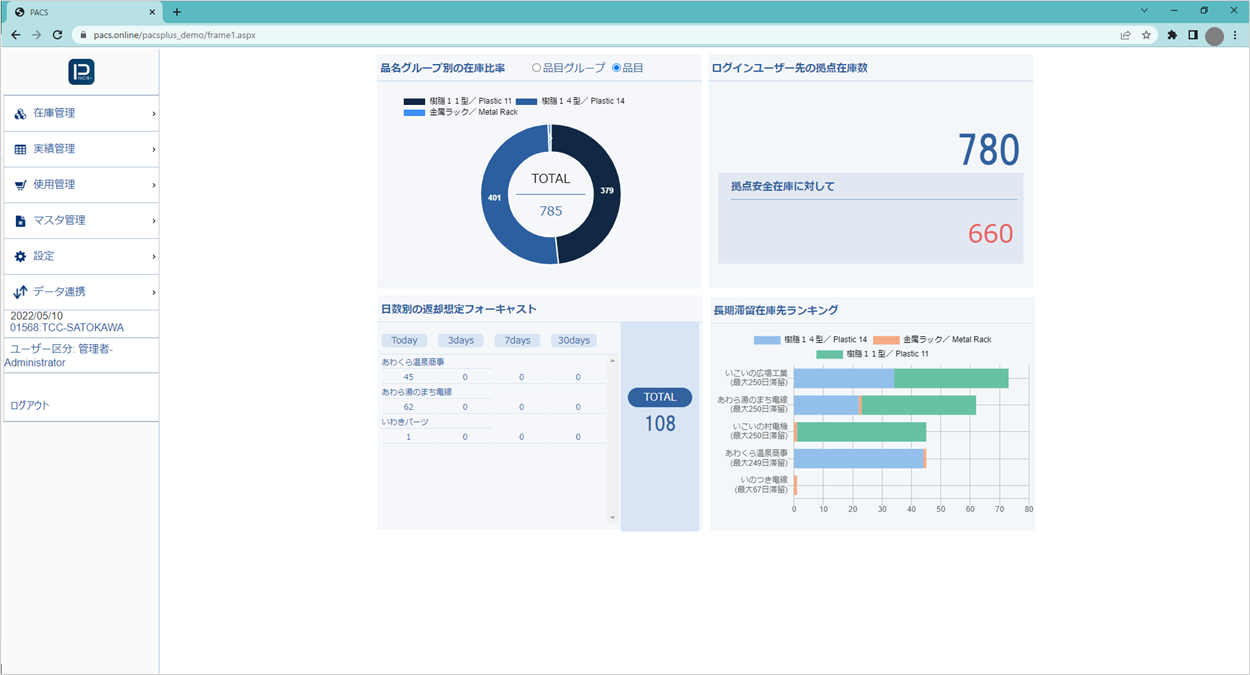Image resolution: width=1250 pixels, height=675 pixels.
Task: Select the 品目 radio button
Action: tap(619, 67)
